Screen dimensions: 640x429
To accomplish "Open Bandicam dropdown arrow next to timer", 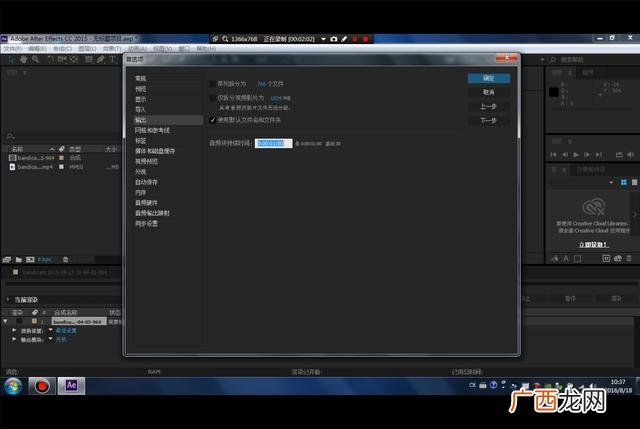I will click(323, 39).
